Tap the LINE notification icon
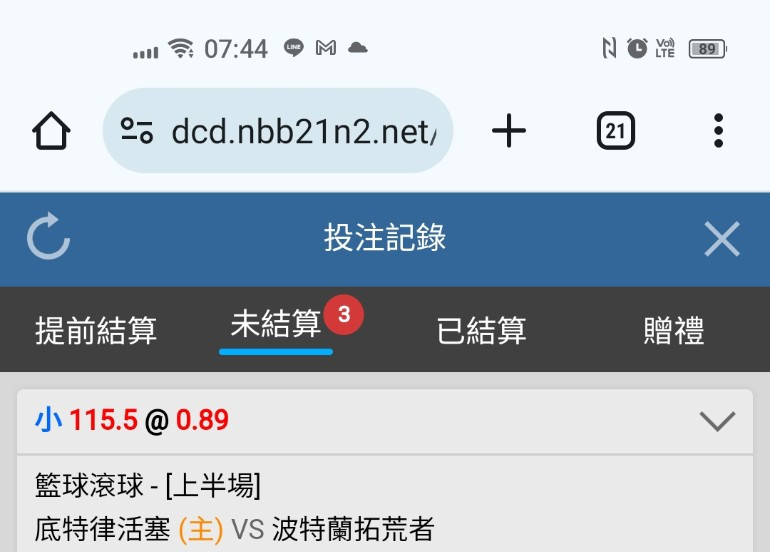The height and width of the screenshot is (552, 770). [x=294, y=48]
